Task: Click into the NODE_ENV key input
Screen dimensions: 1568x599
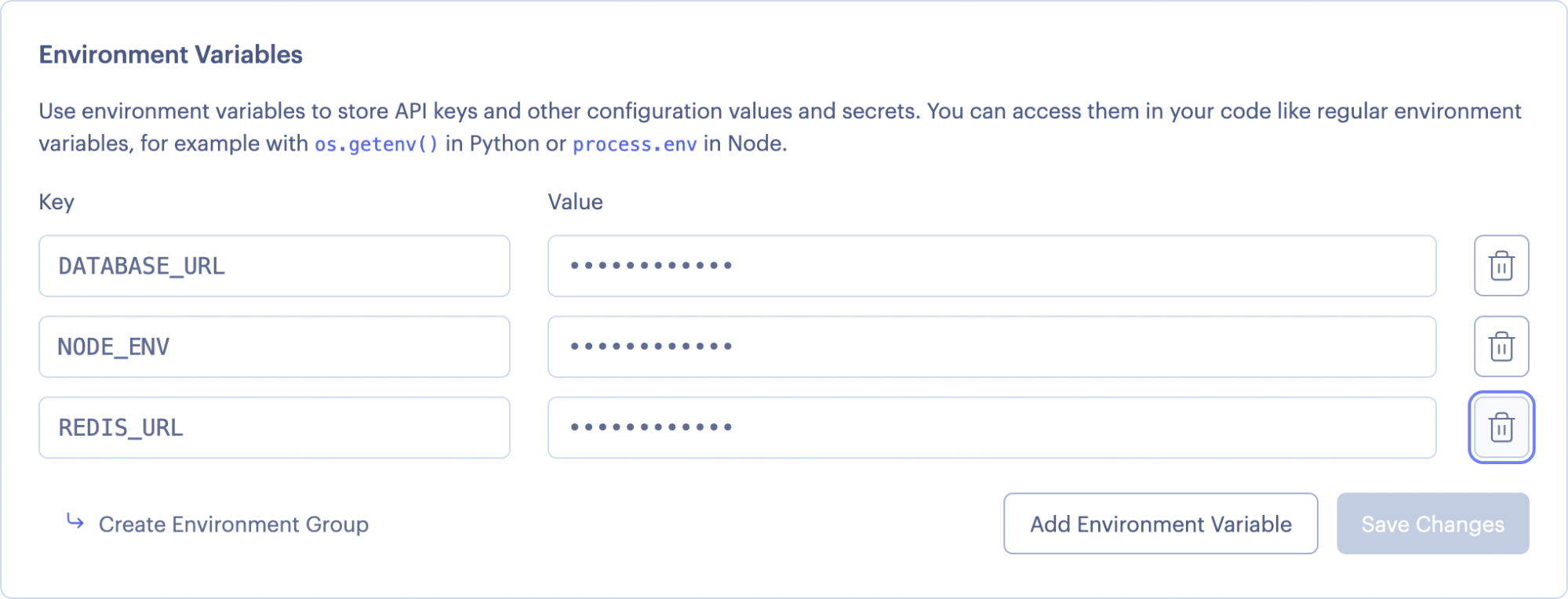Action: (x=274, y=347)
